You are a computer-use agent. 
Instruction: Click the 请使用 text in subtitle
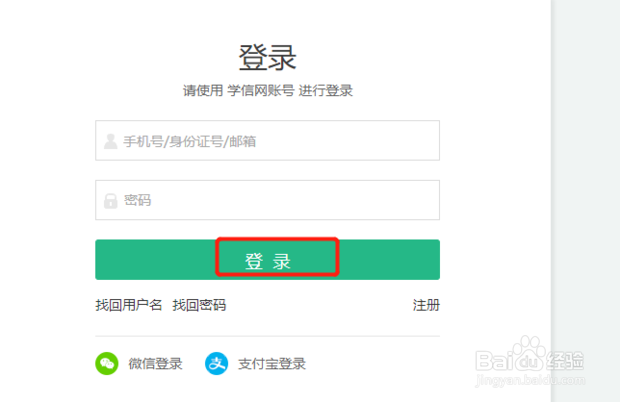203,91
